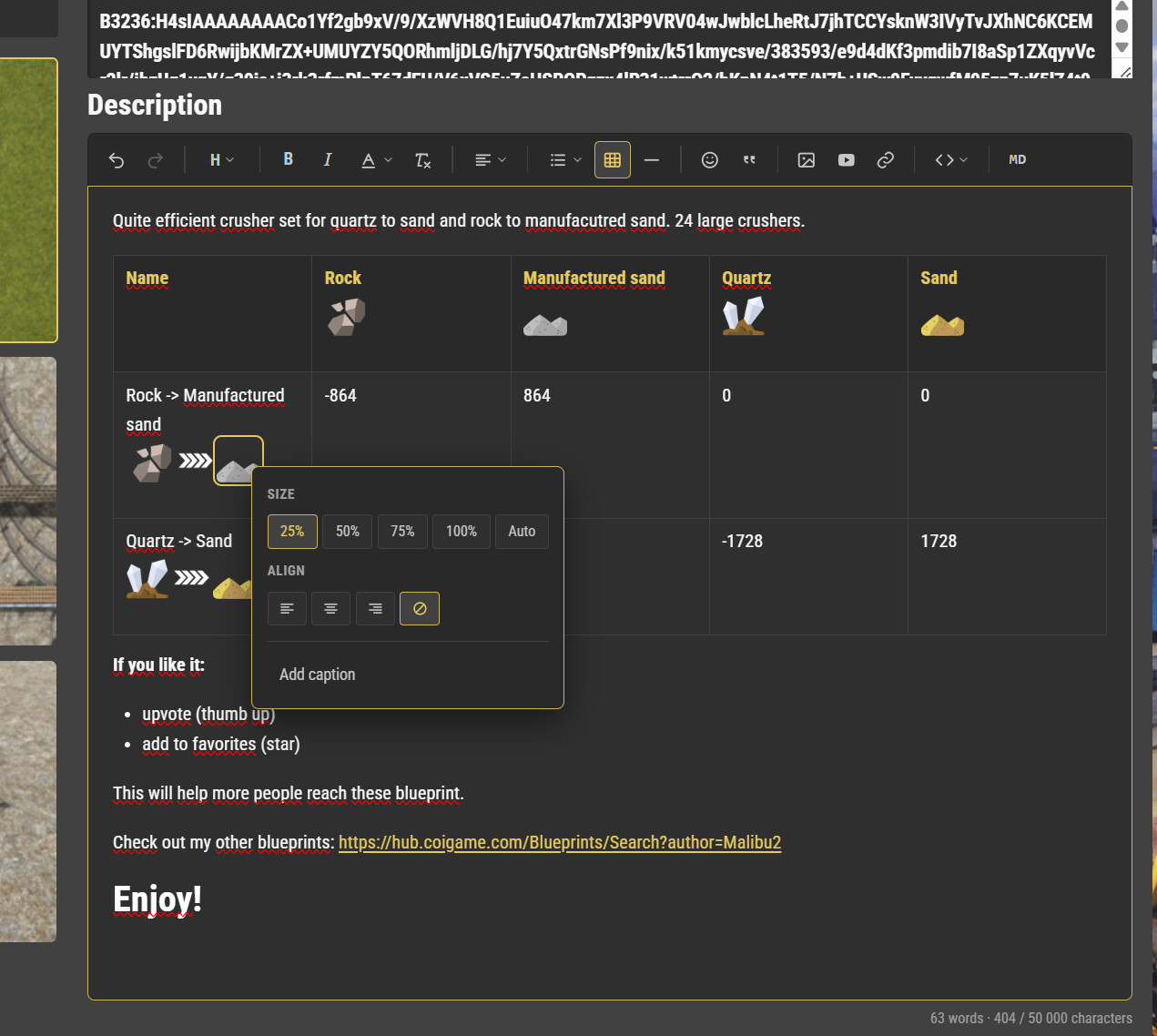The height and width of the screenshot is (1036, 1157).
Task: Open the code block dropdown
Action: tap(951, 160)
